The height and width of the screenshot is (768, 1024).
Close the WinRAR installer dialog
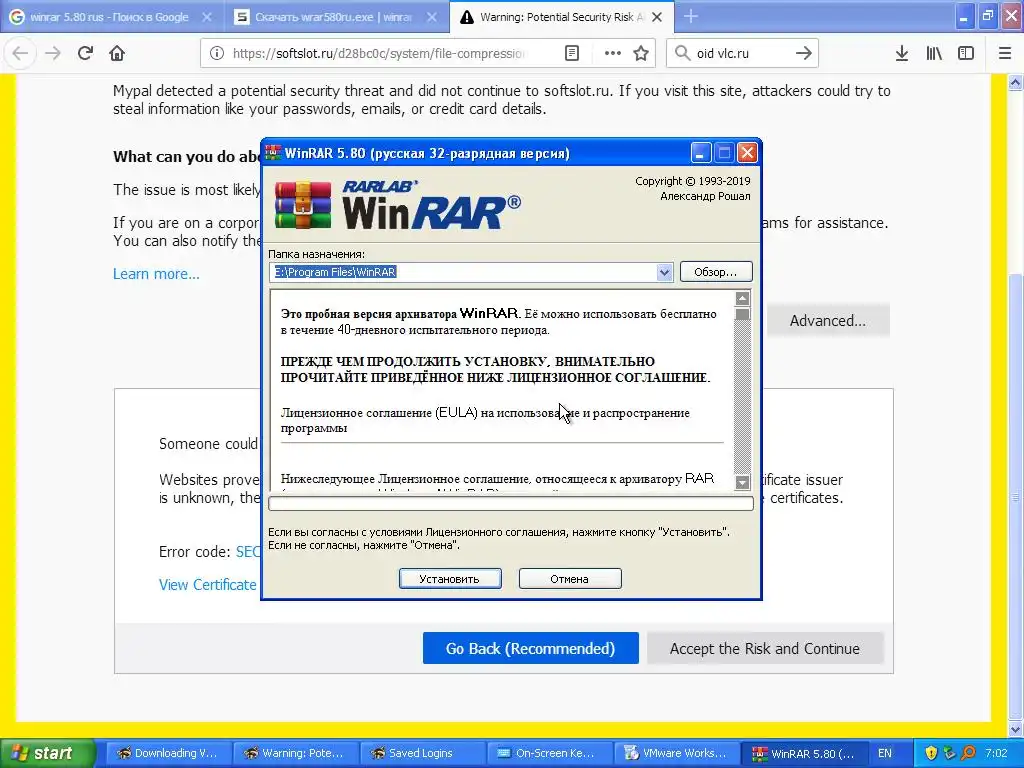coord(747,153)
